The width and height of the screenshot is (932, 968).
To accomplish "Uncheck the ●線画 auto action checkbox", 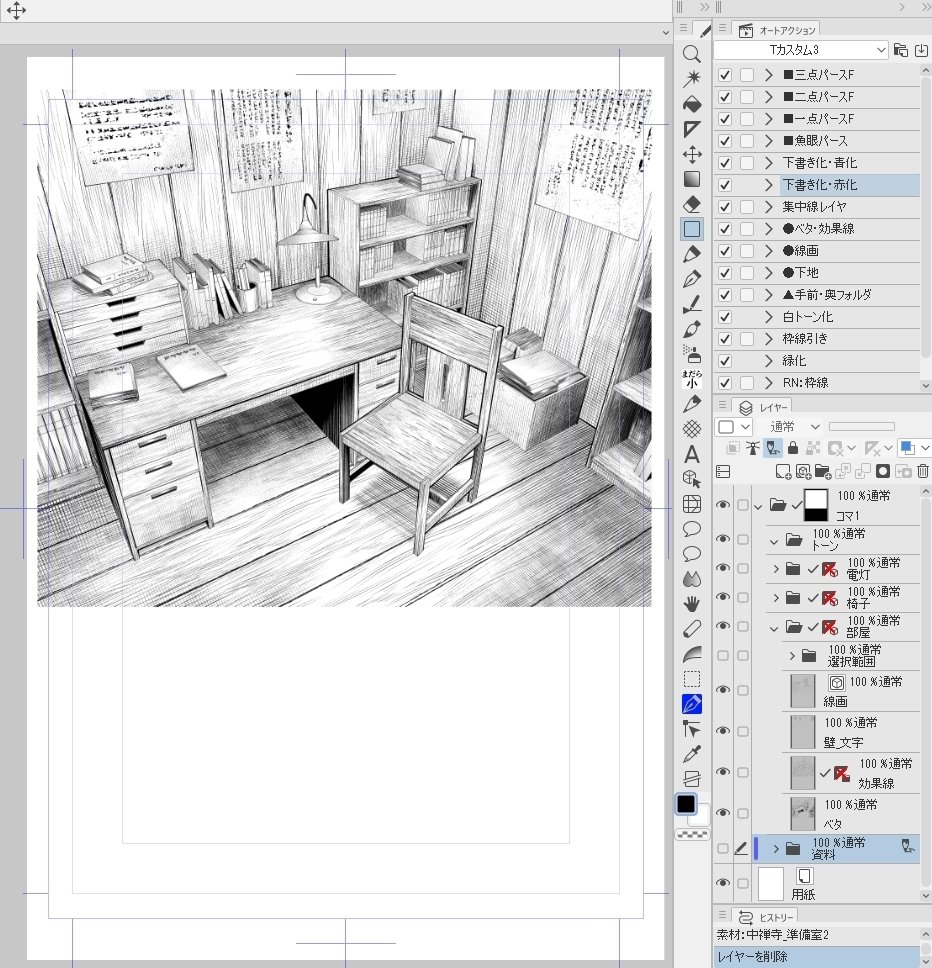I will (725, 251).
